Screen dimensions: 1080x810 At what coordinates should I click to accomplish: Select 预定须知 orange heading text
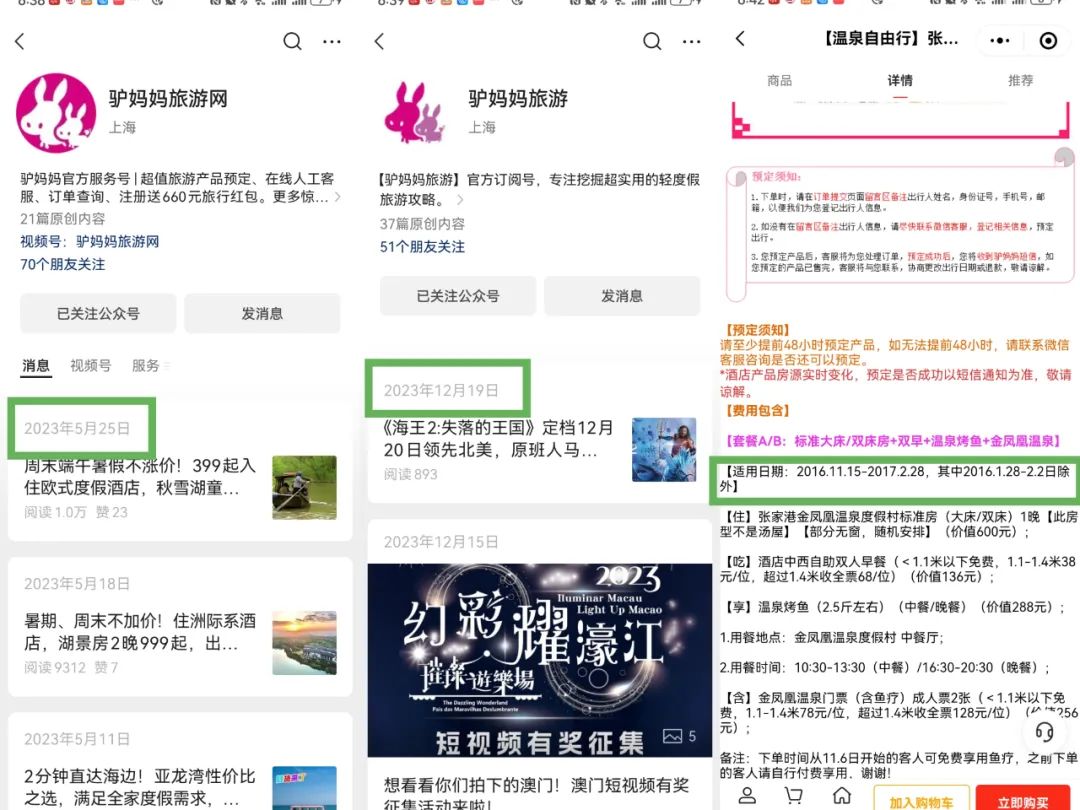click(758, 330)
